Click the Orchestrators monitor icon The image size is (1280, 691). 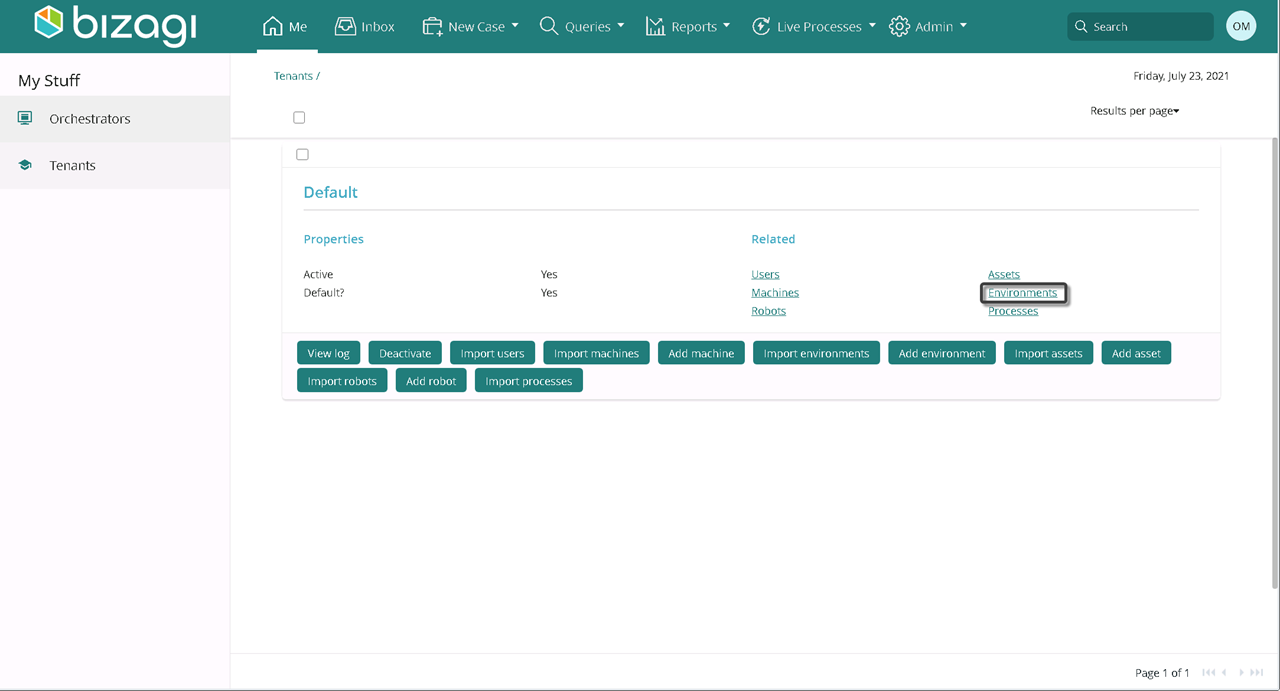pyautogui.click(x=25, y=118)
